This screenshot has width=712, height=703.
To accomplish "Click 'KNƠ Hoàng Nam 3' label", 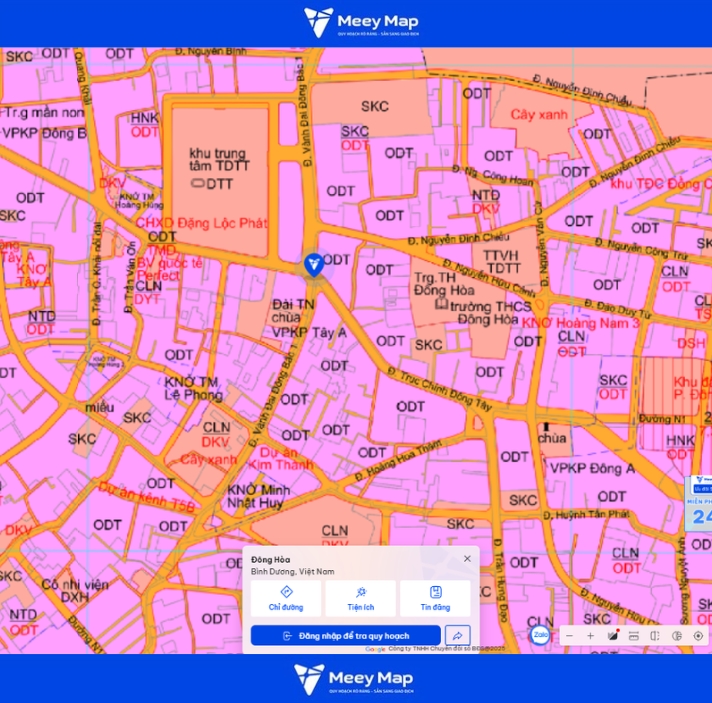I will 580,323.
